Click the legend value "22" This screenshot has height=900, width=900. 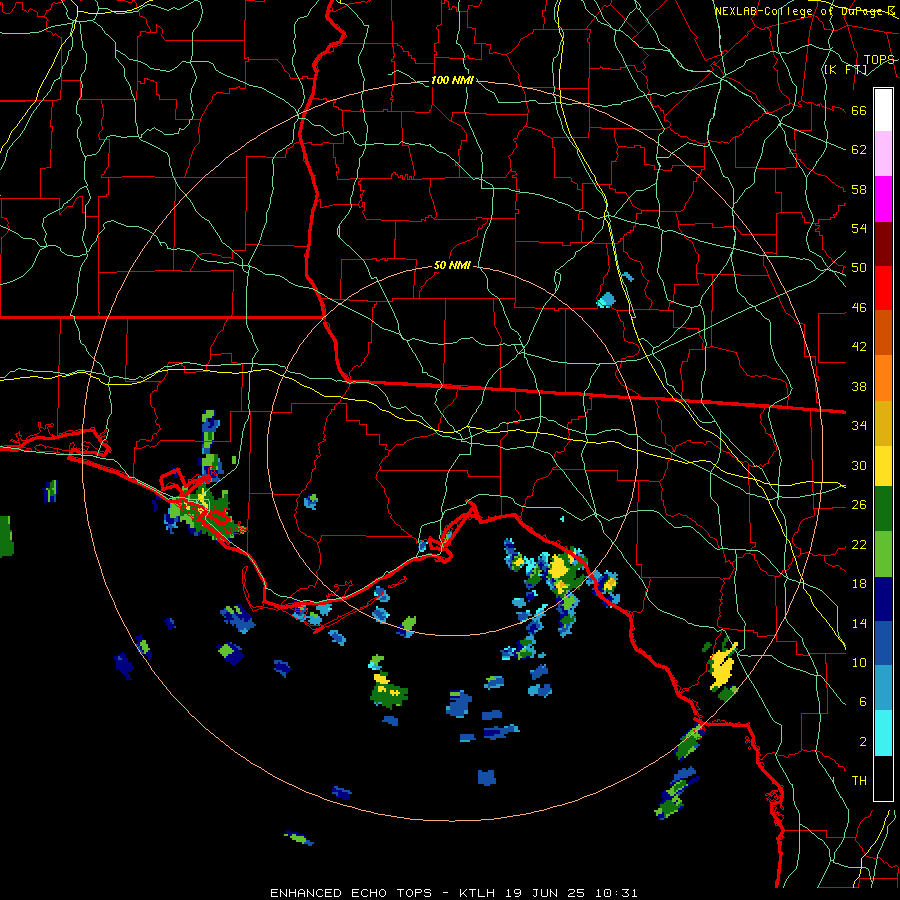859,544
